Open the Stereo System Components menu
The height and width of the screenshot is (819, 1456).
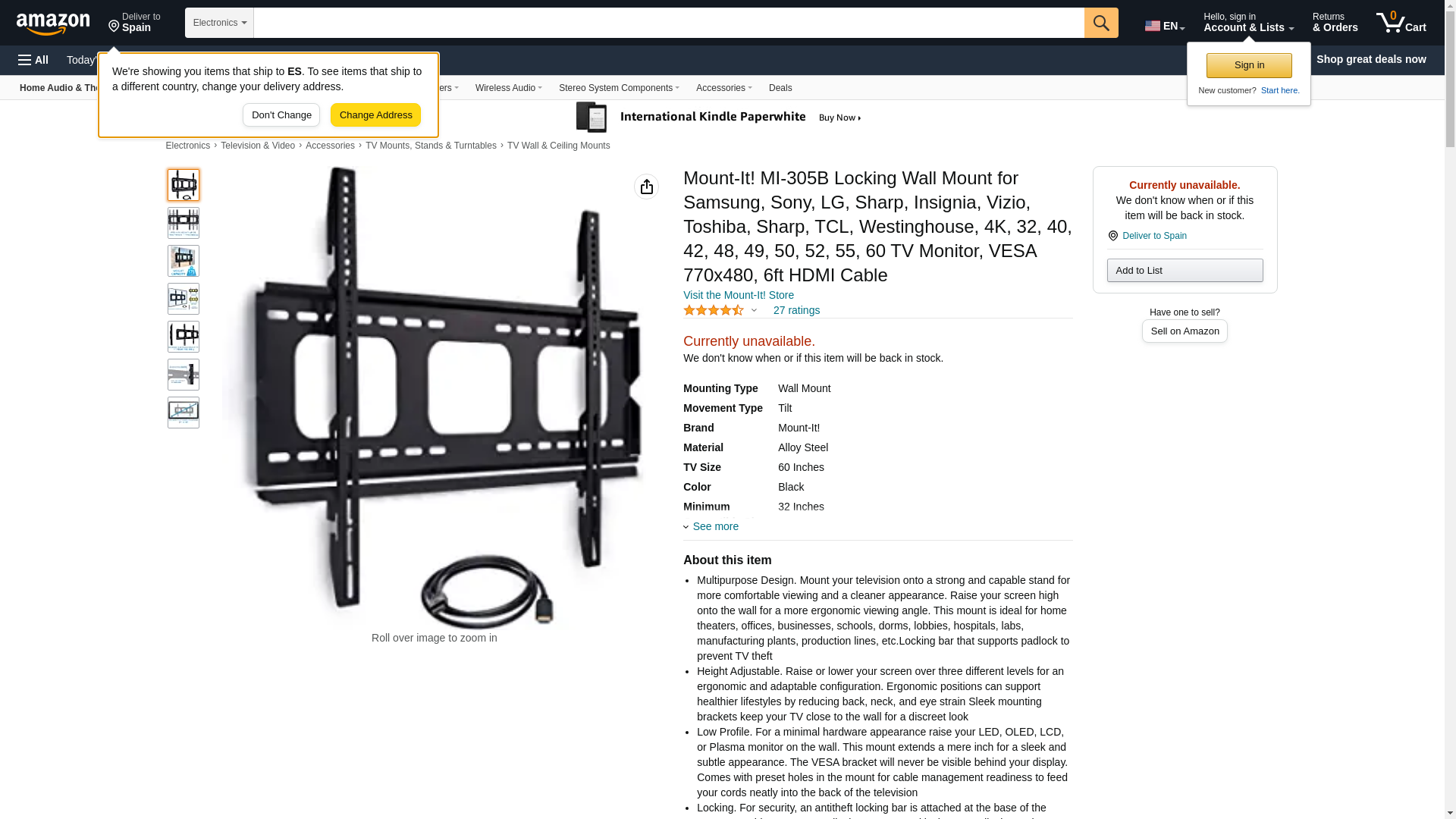click(619, 88)
